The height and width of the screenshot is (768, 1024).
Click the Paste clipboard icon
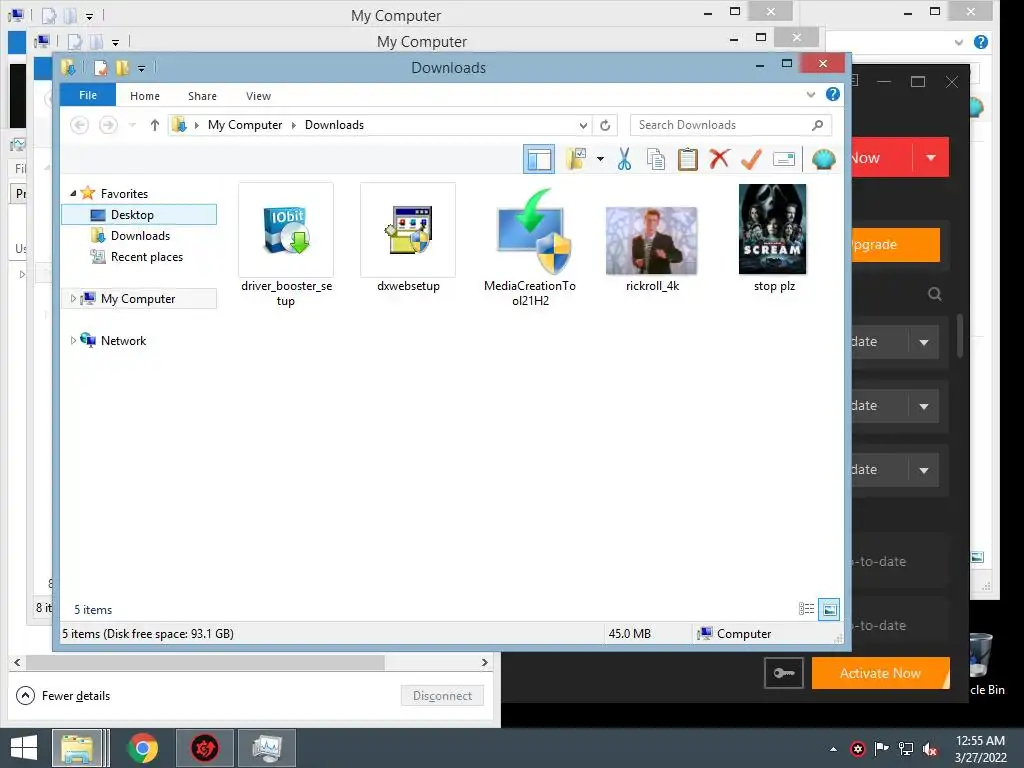[x=688, y=159]
